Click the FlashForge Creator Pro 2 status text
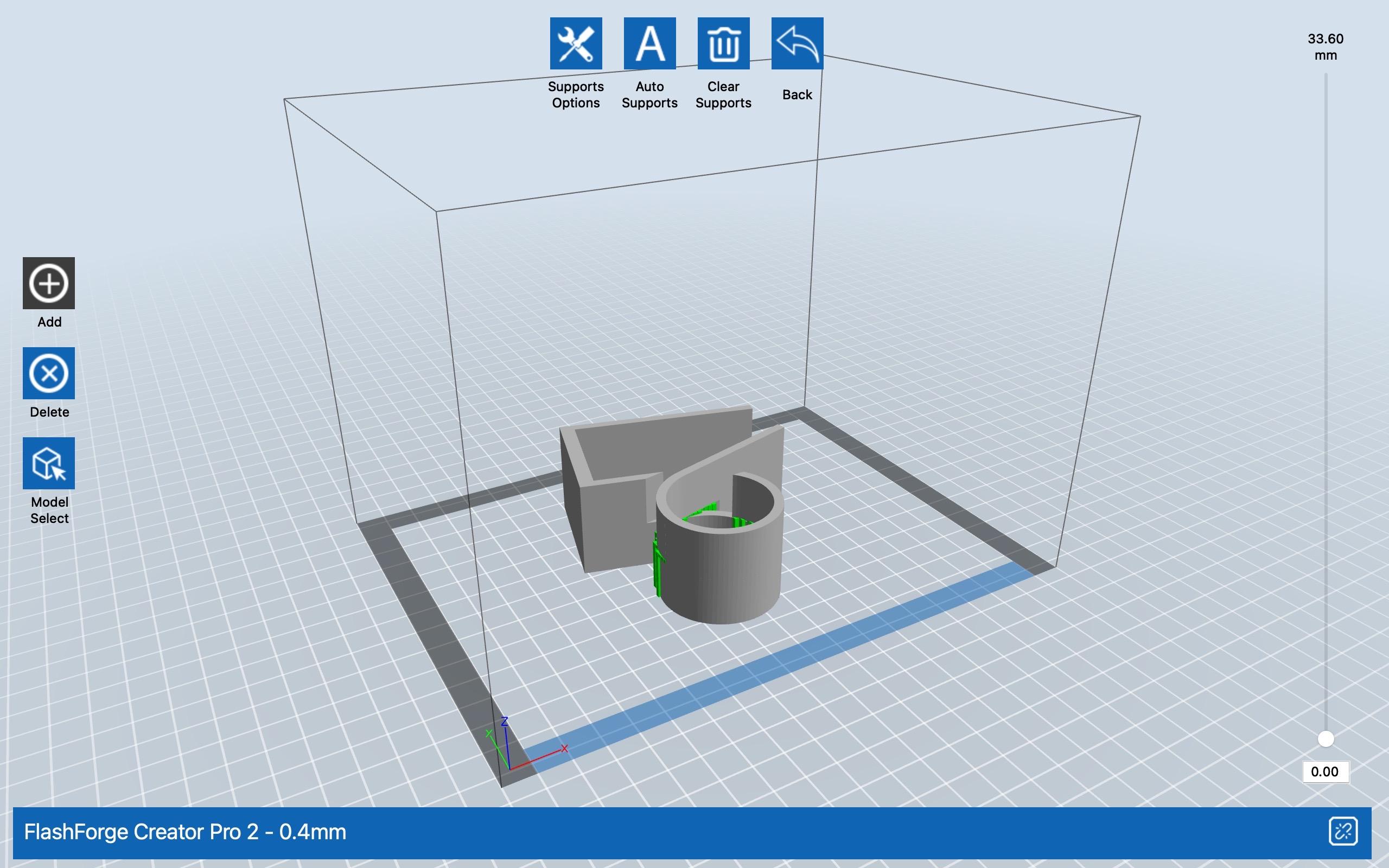The width and height of the screenshot is (1389, 868). coord(185,832)
